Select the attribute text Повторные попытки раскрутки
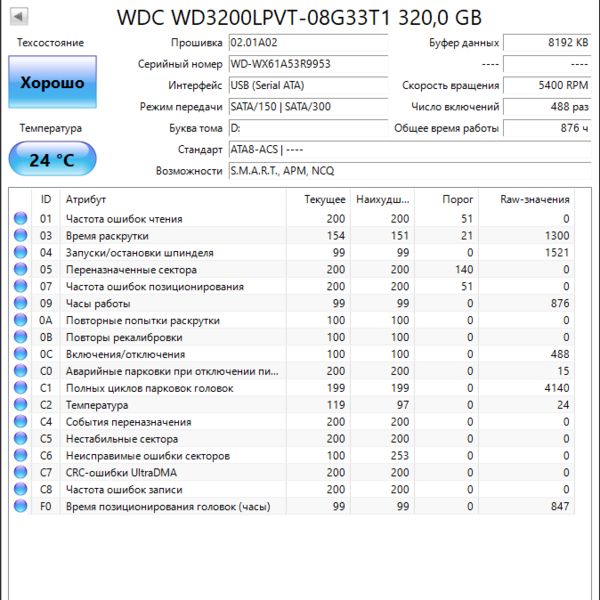 (143, 320)
